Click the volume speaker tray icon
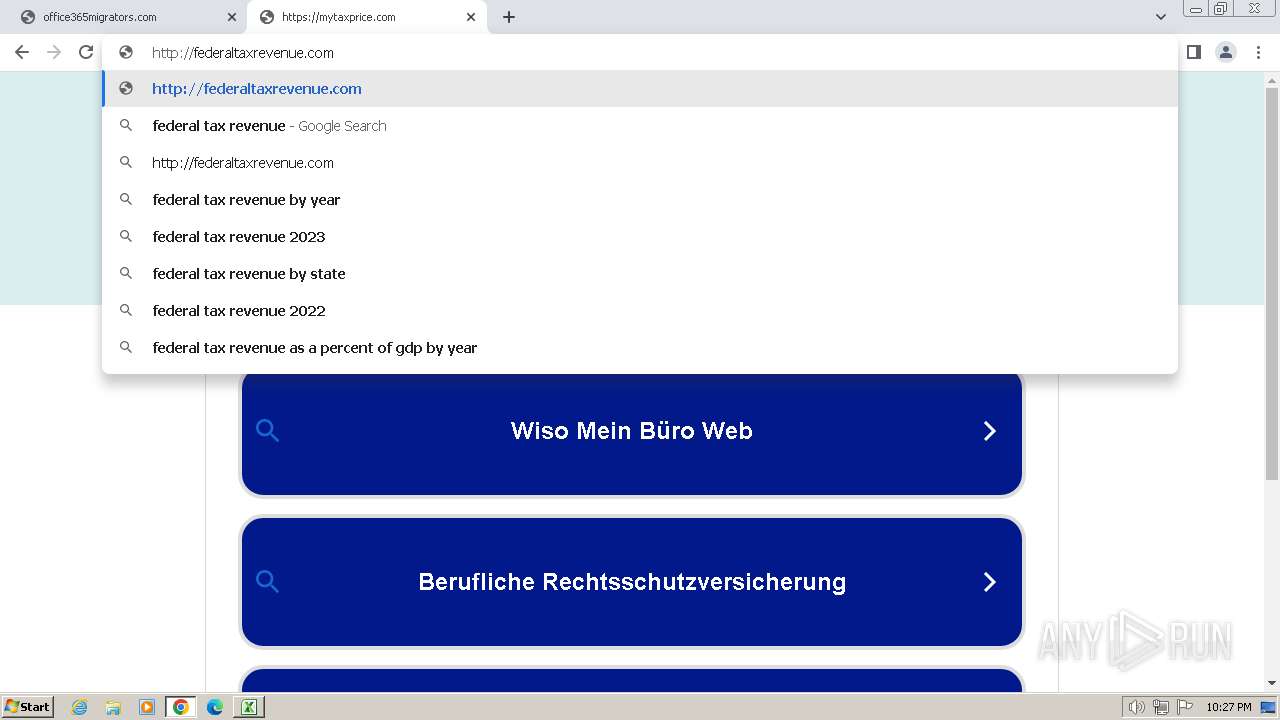 [1137, 707]
